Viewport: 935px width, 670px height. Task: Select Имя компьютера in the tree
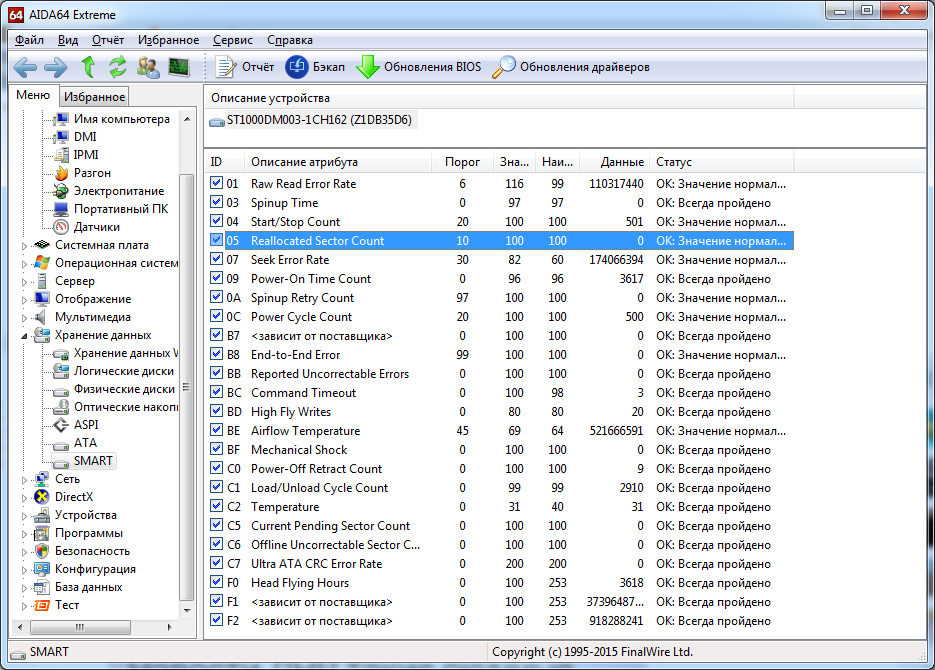(x=122, y=119)
